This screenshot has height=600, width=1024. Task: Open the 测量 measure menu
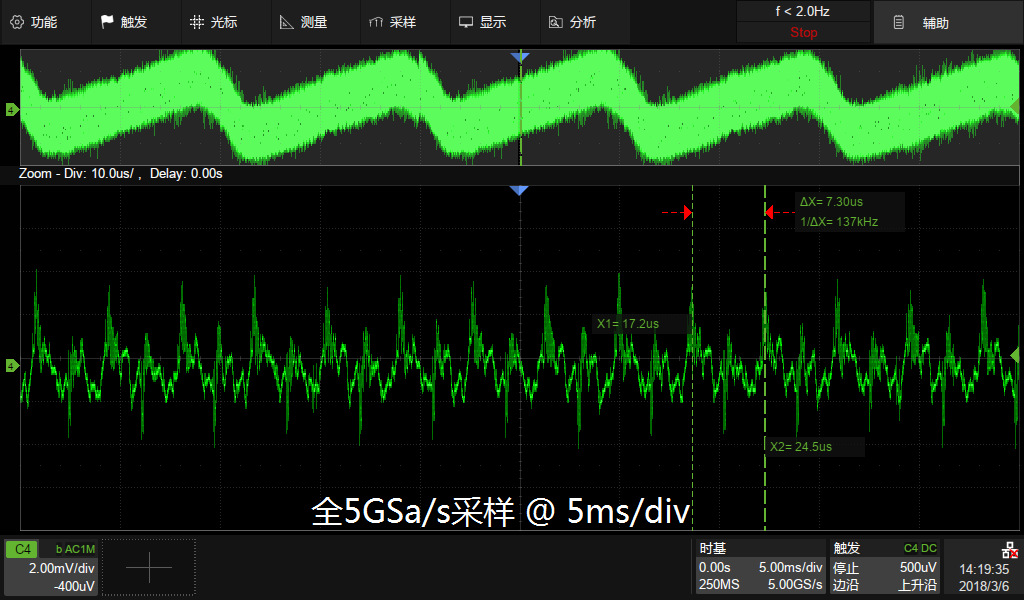304,22
